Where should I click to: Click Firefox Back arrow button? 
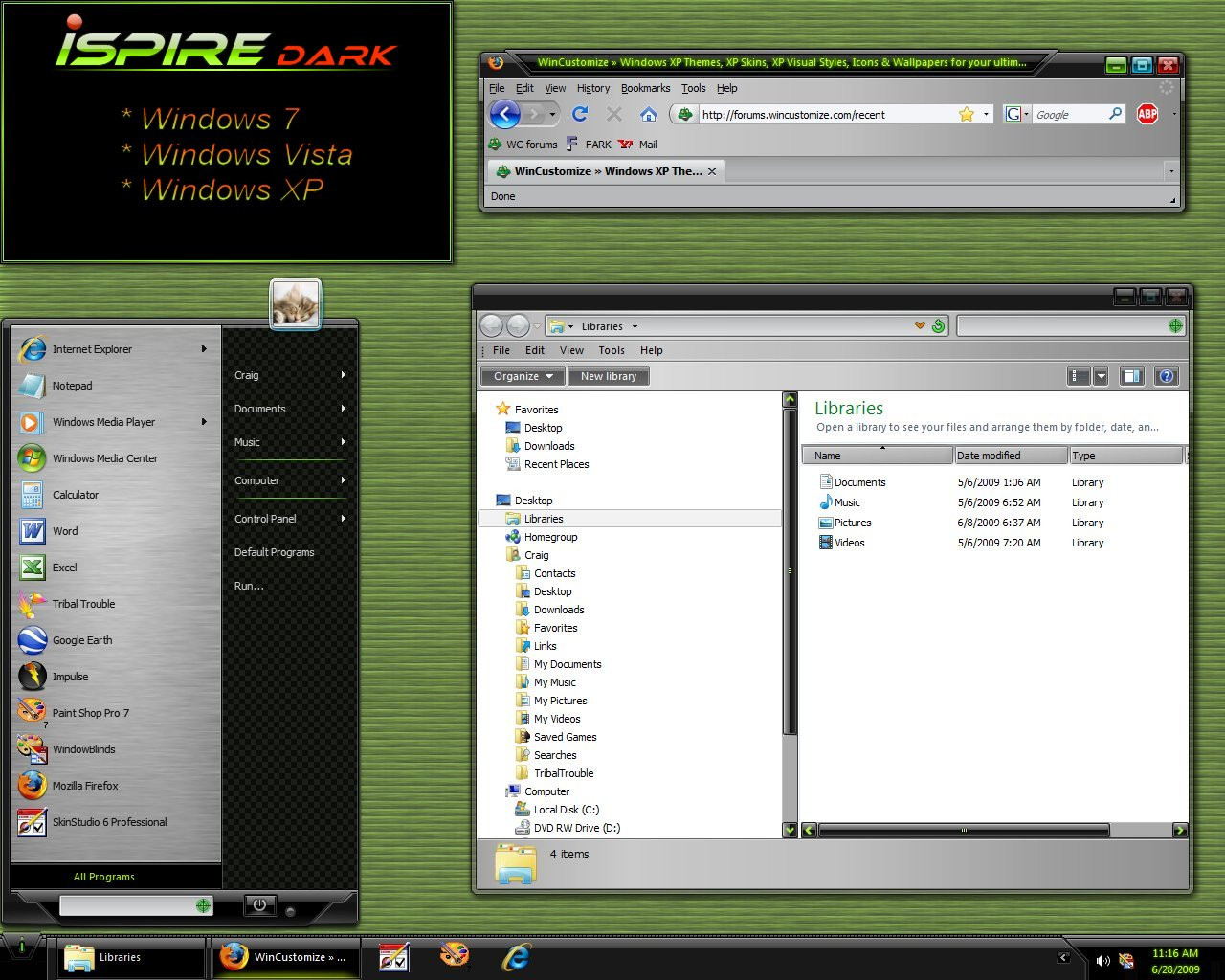[x=505, y=114]
